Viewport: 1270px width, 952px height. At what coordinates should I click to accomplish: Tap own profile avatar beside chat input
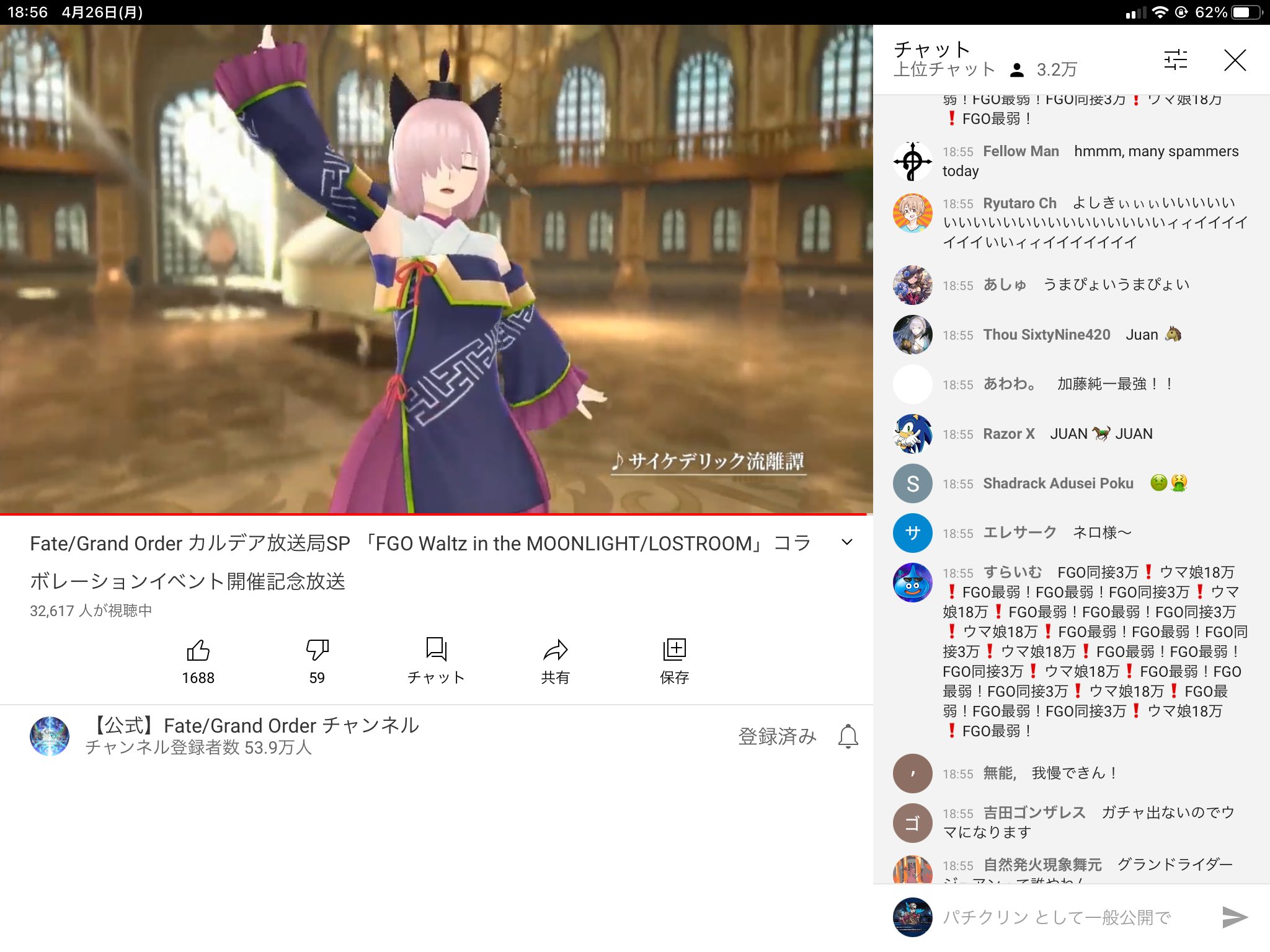(x=912, y=917)
